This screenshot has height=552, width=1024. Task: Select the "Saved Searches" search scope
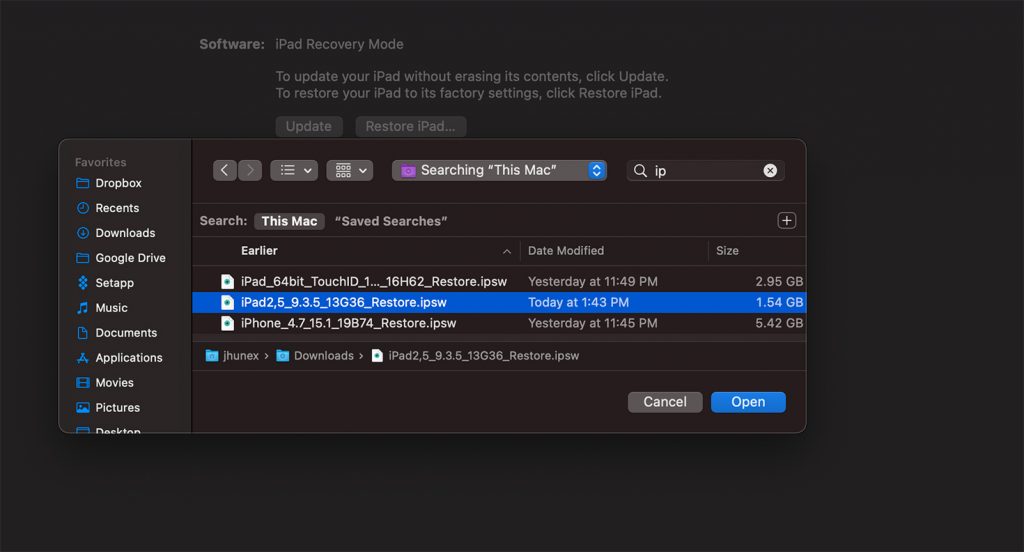point(391,221)
